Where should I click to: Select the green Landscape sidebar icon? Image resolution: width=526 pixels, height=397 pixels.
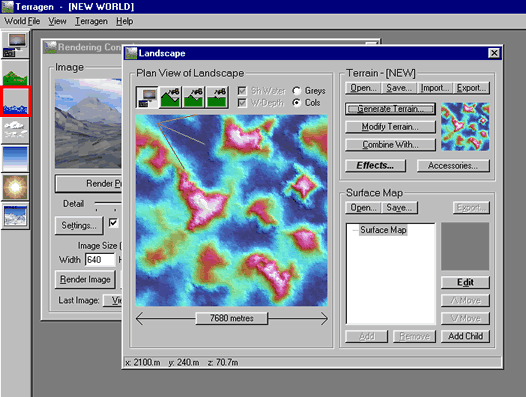(15, 73)
